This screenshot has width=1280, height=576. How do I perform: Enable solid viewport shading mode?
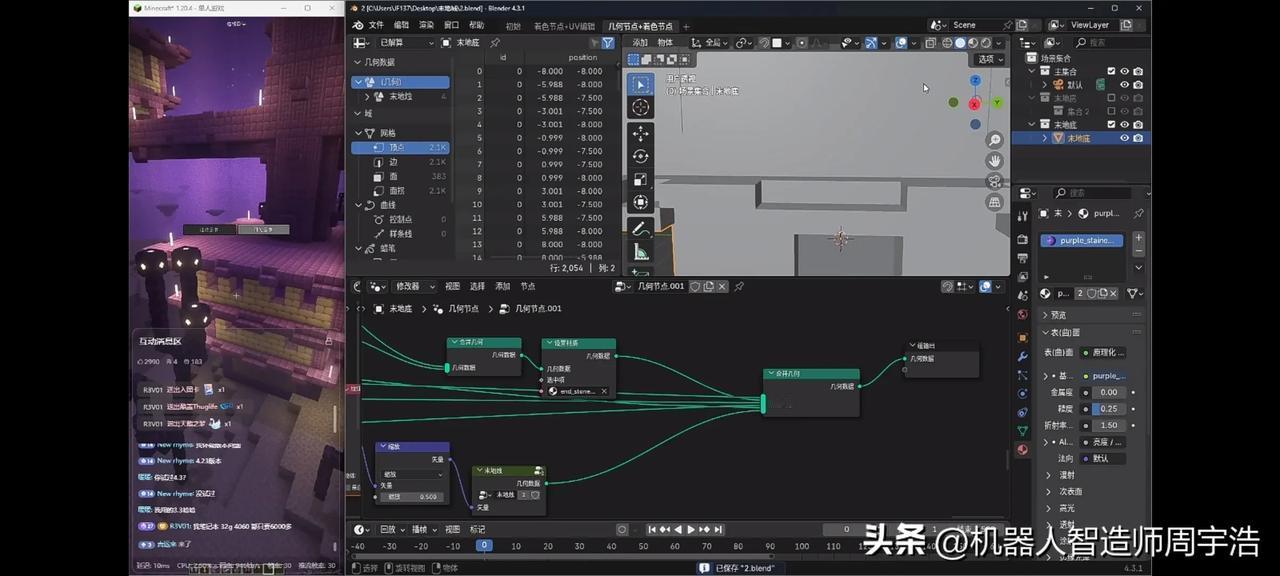960,43
